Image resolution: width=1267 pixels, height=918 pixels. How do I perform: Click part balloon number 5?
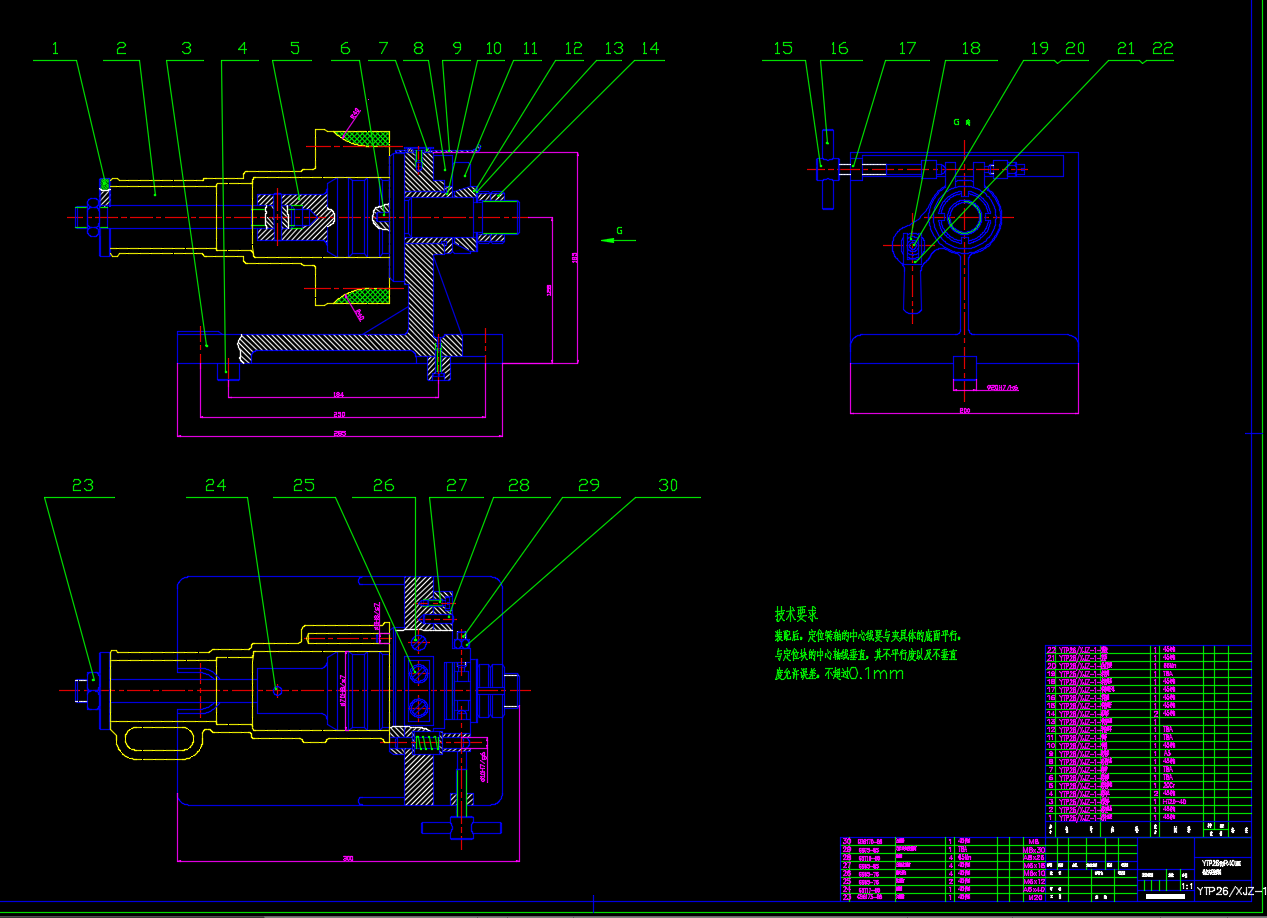[295, 48]
